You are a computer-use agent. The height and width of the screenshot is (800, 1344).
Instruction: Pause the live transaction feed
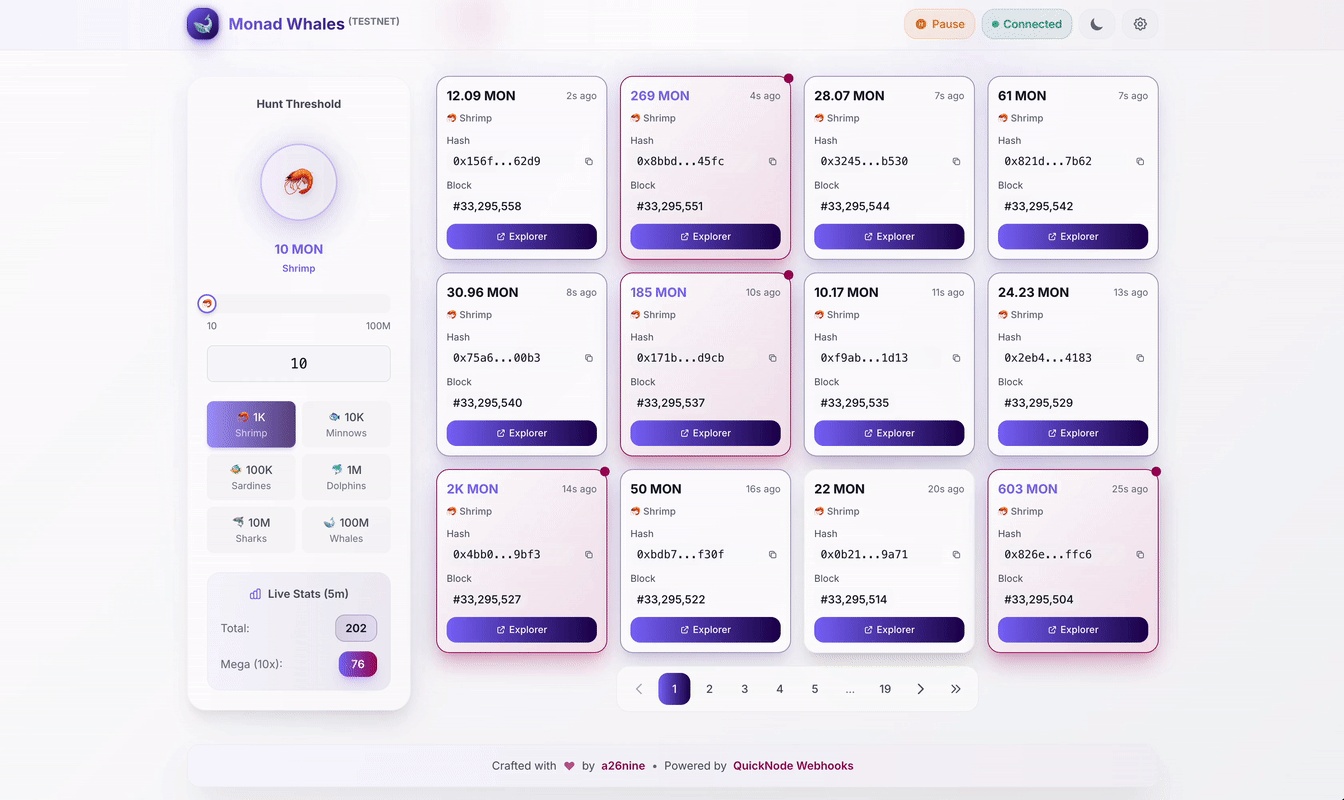(939, 24)
